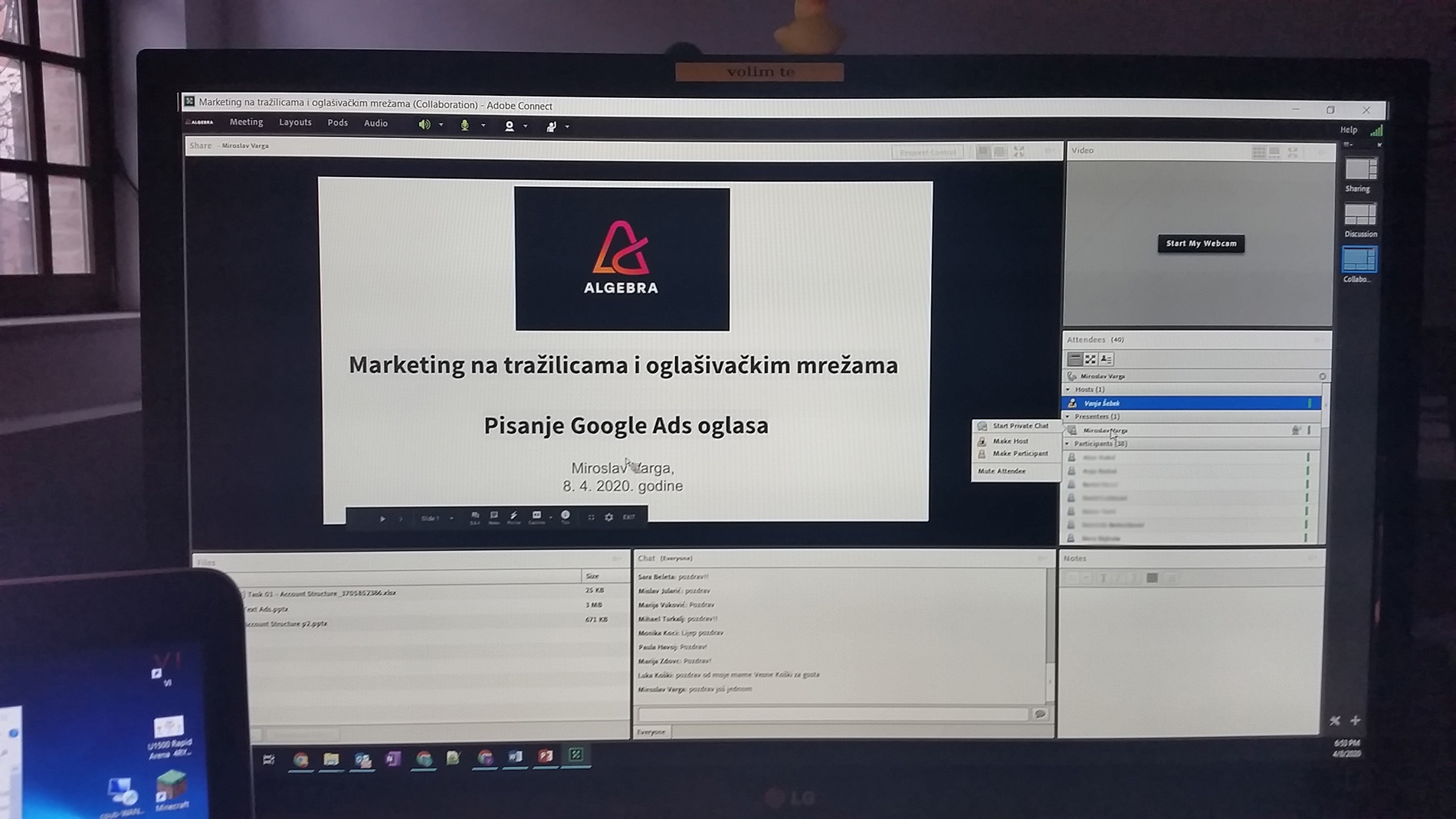Click the Captions icon on slide toolbar
This screenshot has height=819, width=1456.
pyautogui.click(x=536, y=518)
